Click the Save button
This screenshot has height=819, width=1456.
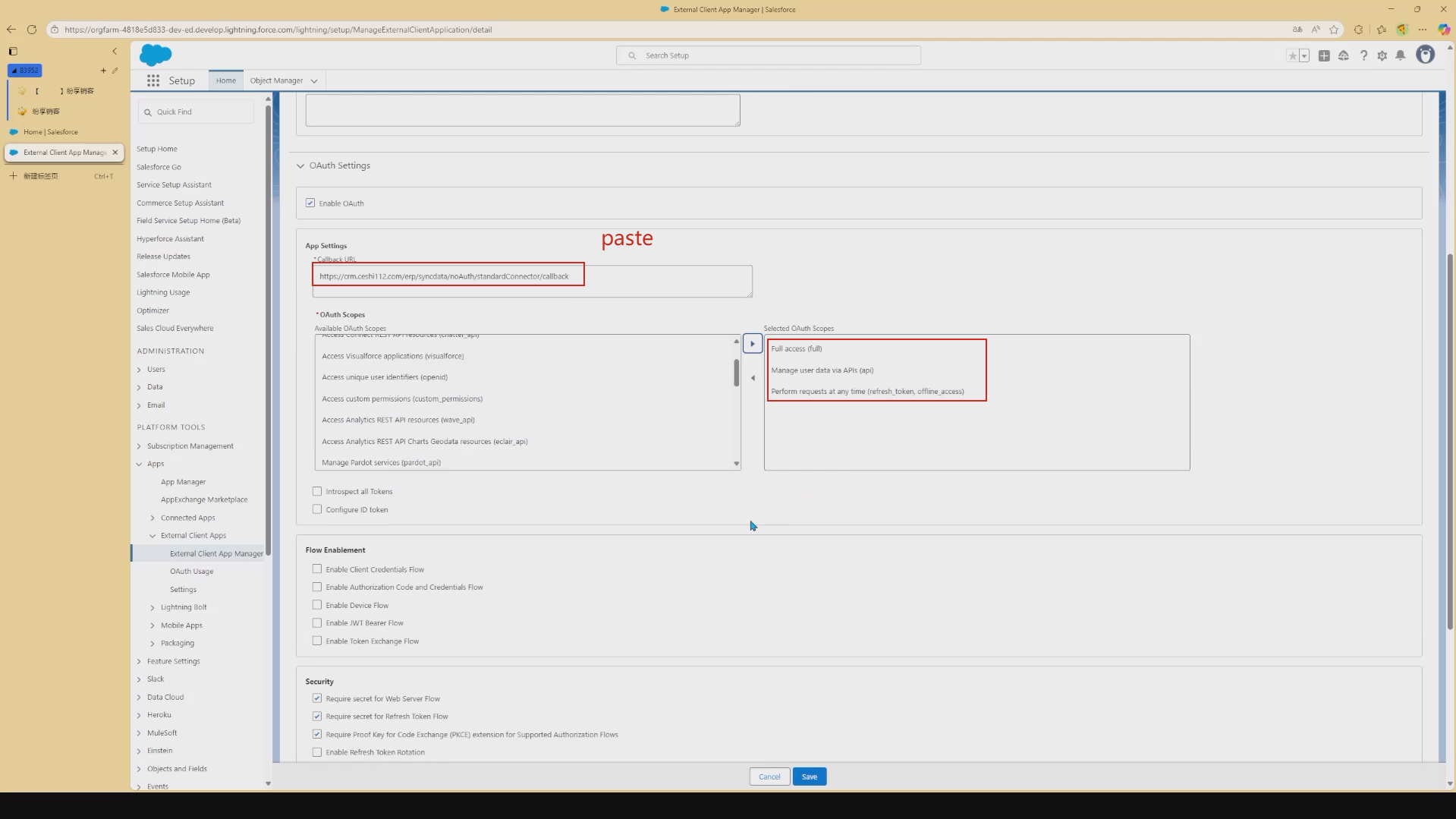[x=810, y=776]
